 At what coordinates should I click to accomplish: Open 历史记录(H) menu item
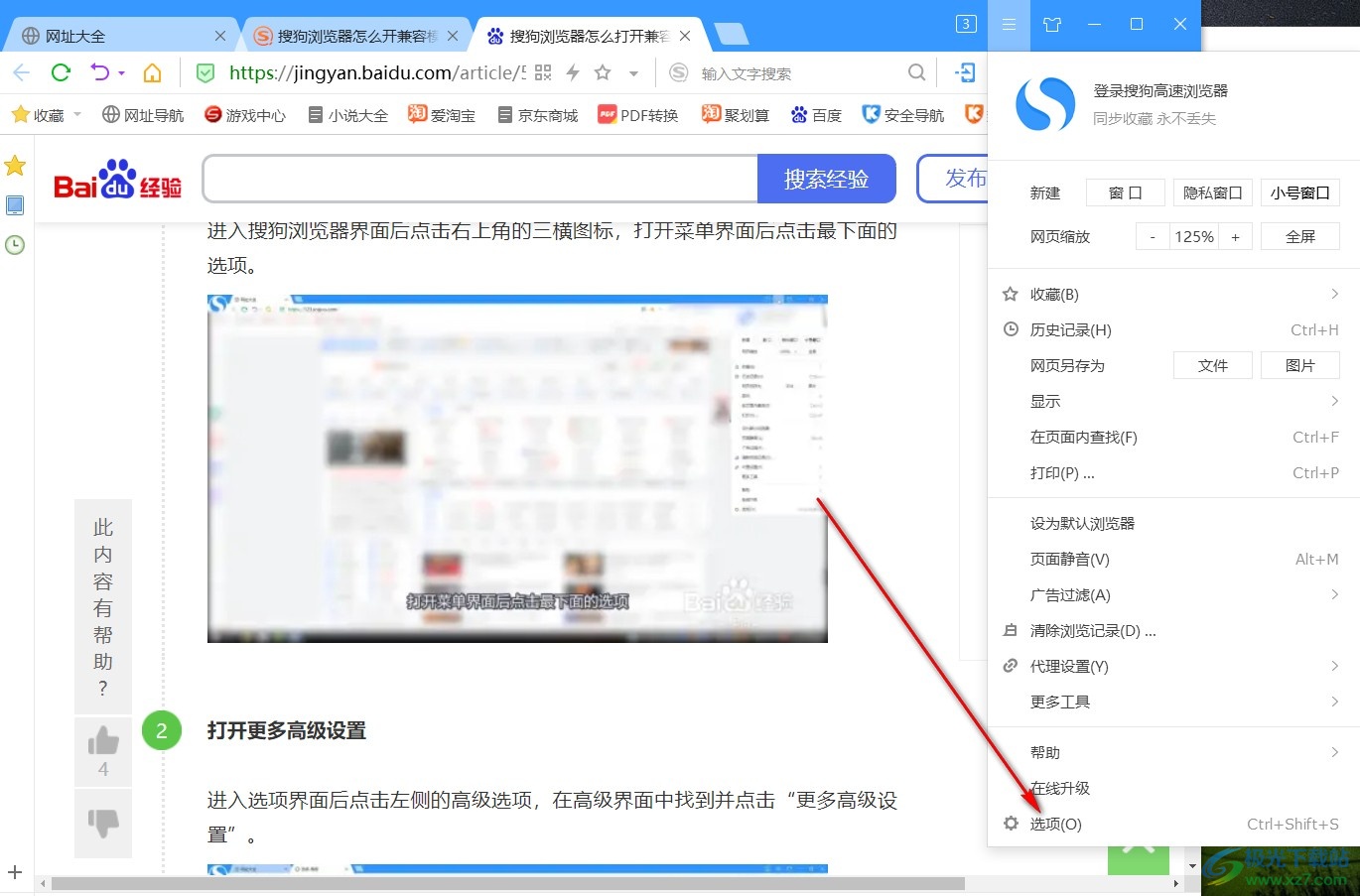1173,329
